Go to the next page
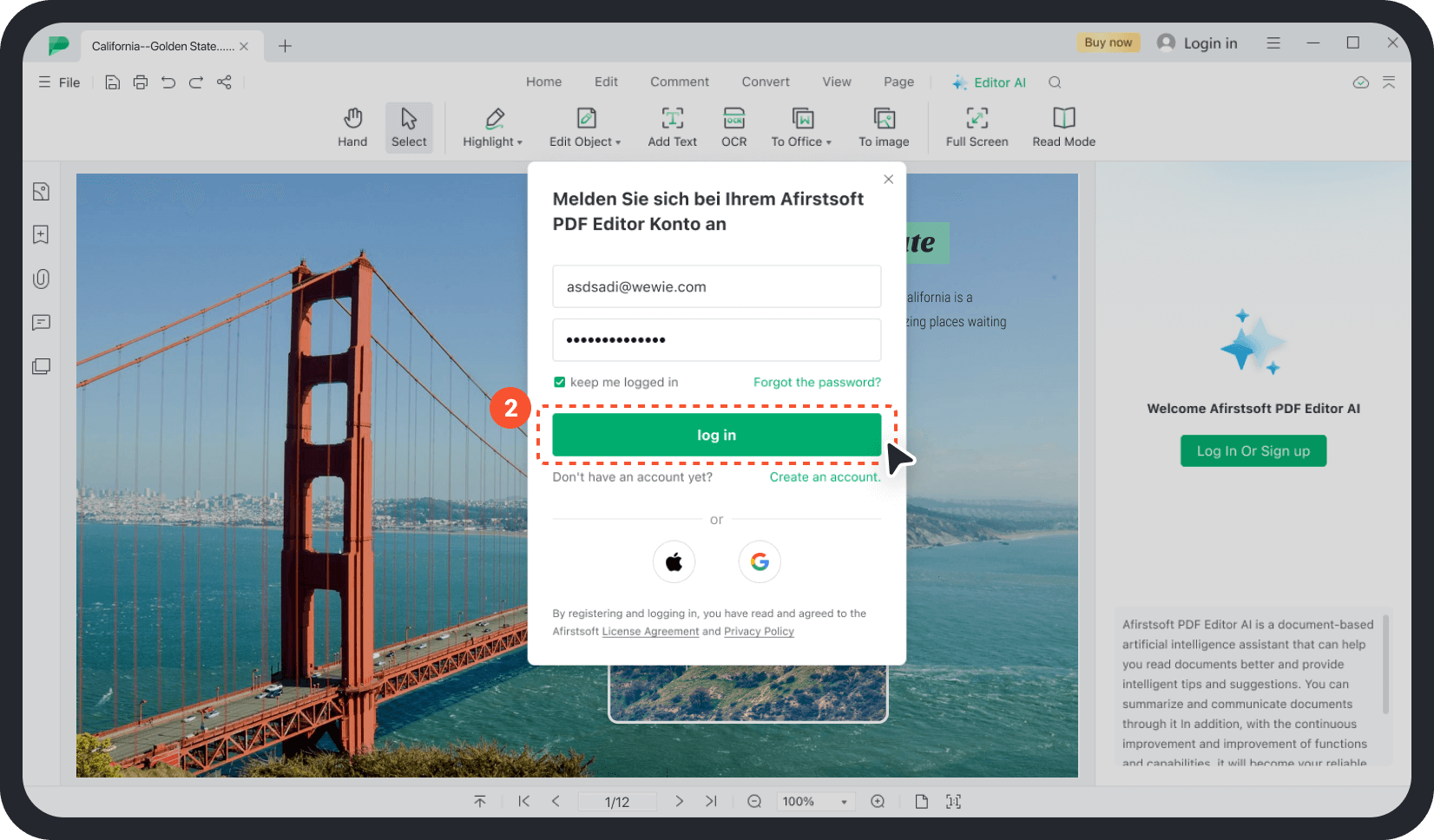The width and height of the screenshot is (1434, 840). [x=679, y=801]
